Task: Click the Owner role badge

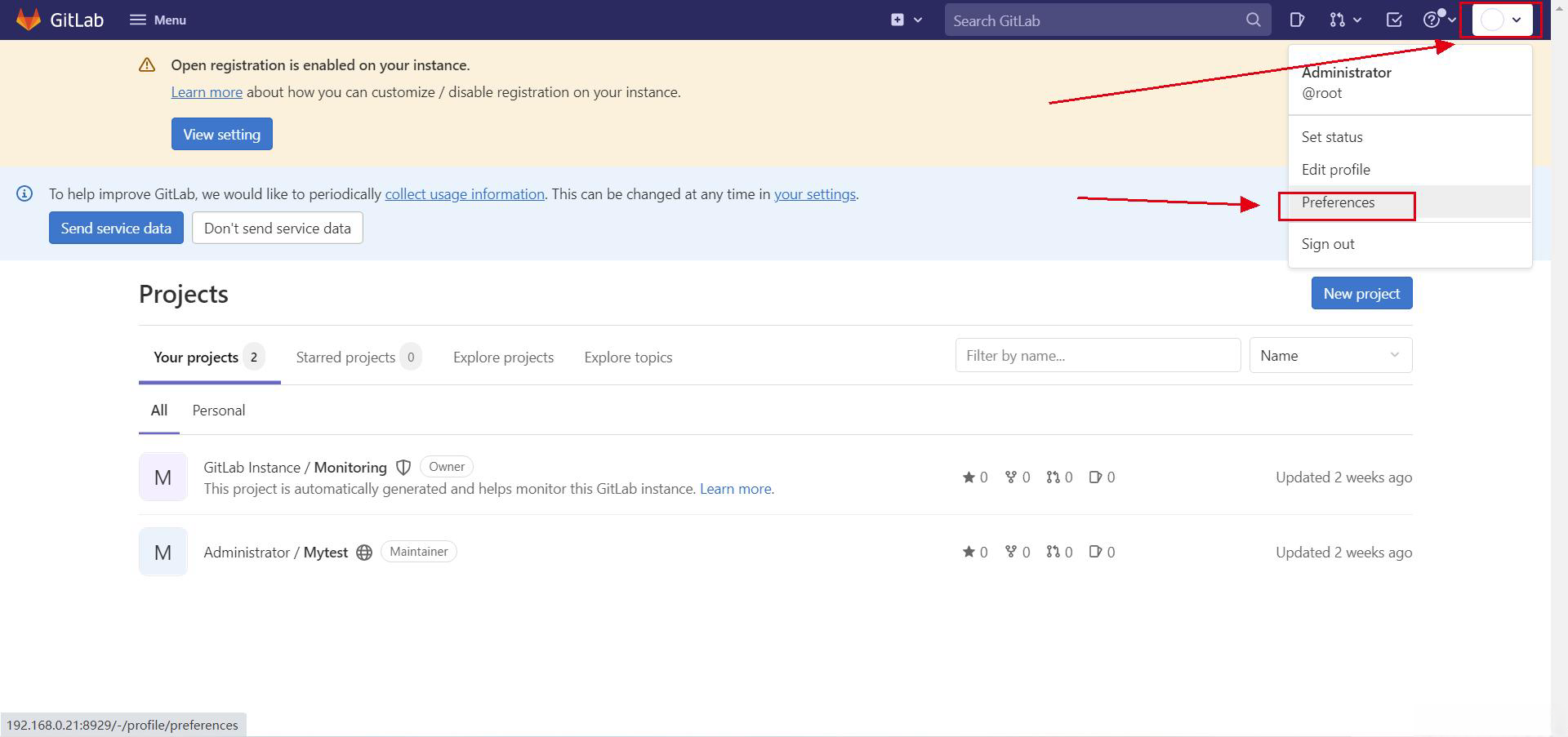Action: [447, 467]
